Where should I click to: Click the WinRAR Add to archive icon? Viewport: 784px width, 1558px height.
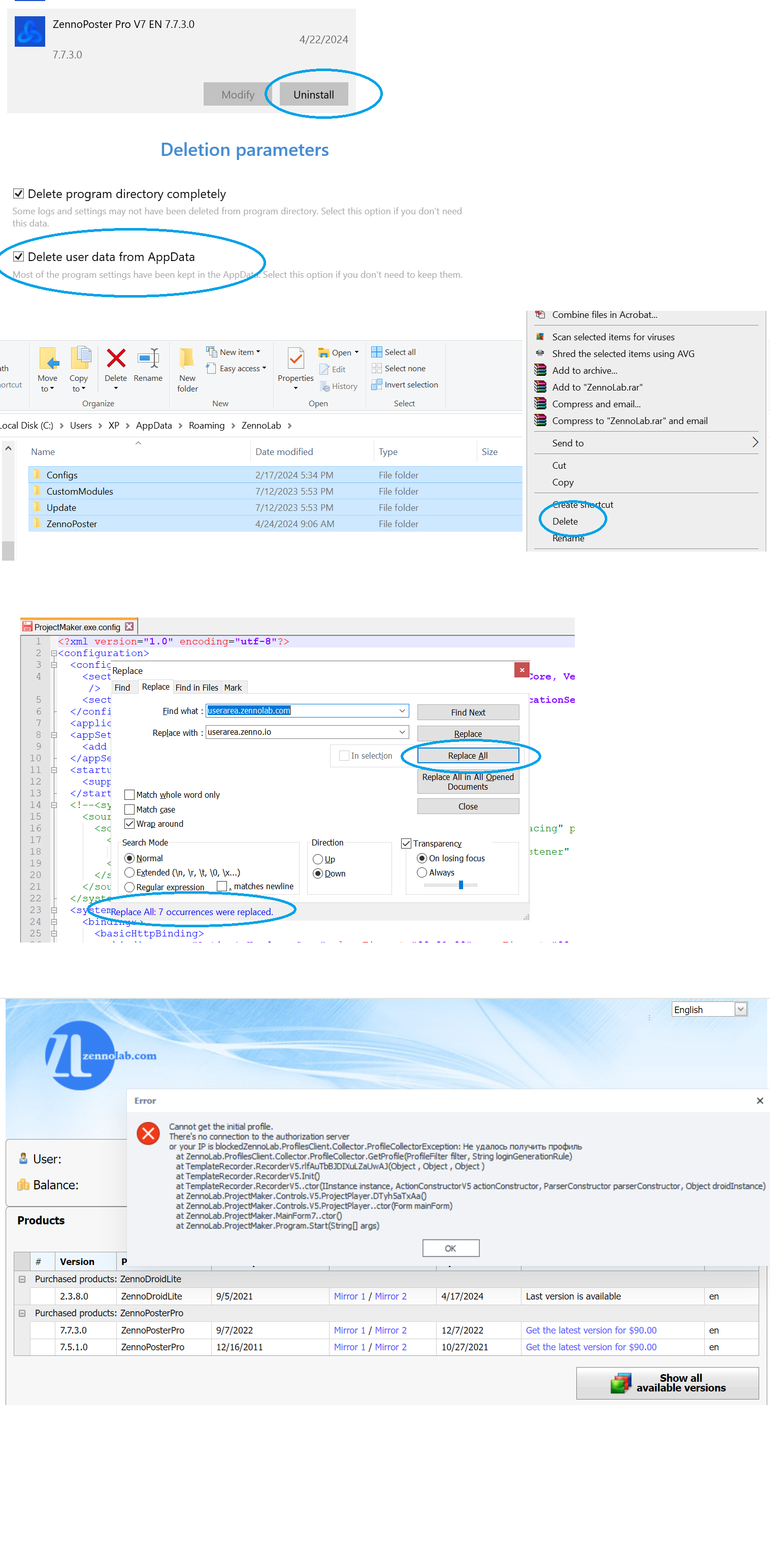540,370
